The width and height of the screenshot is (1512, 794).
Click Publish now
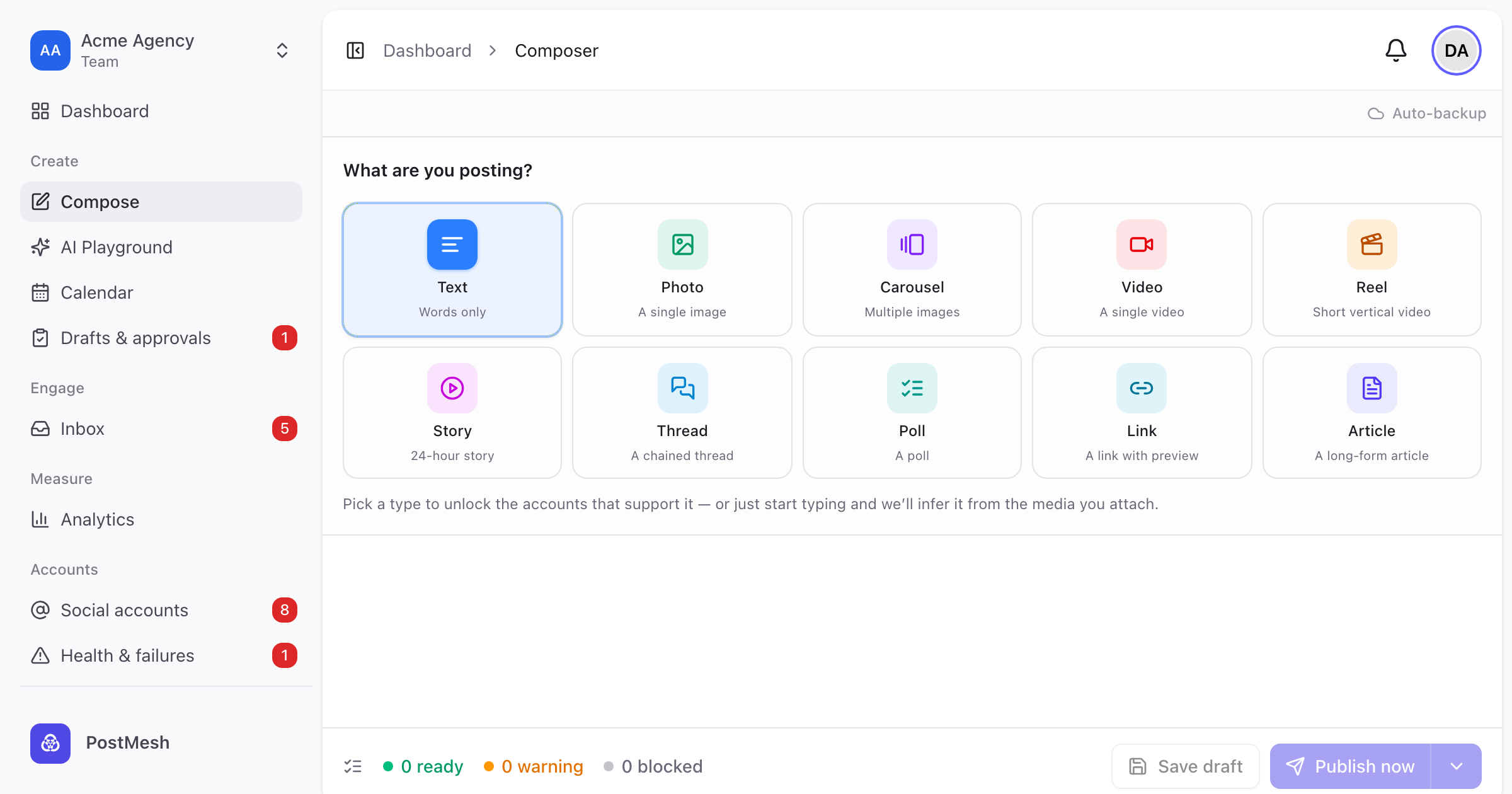1350,766
